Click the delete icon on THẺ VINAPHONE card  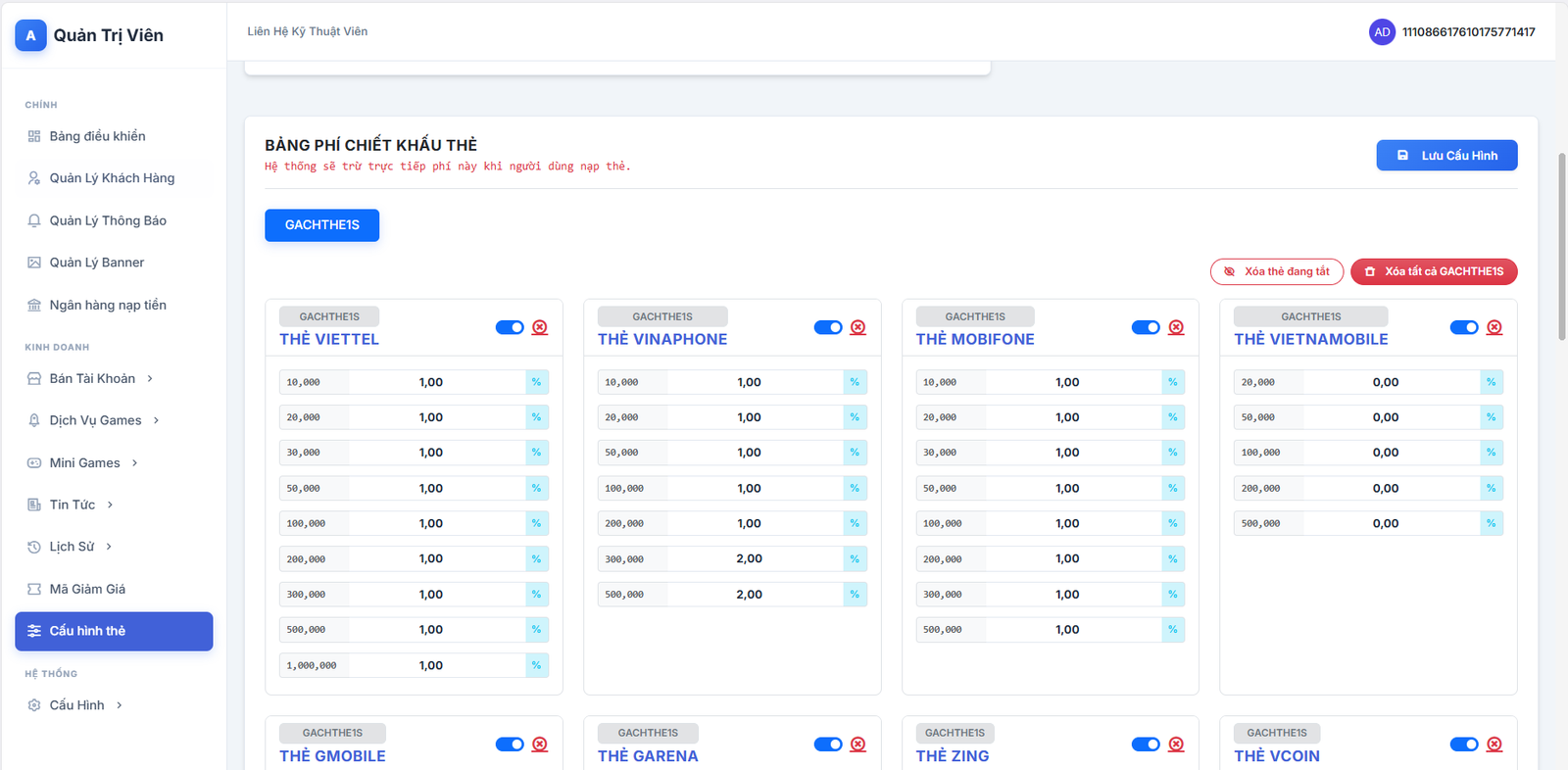858,327
